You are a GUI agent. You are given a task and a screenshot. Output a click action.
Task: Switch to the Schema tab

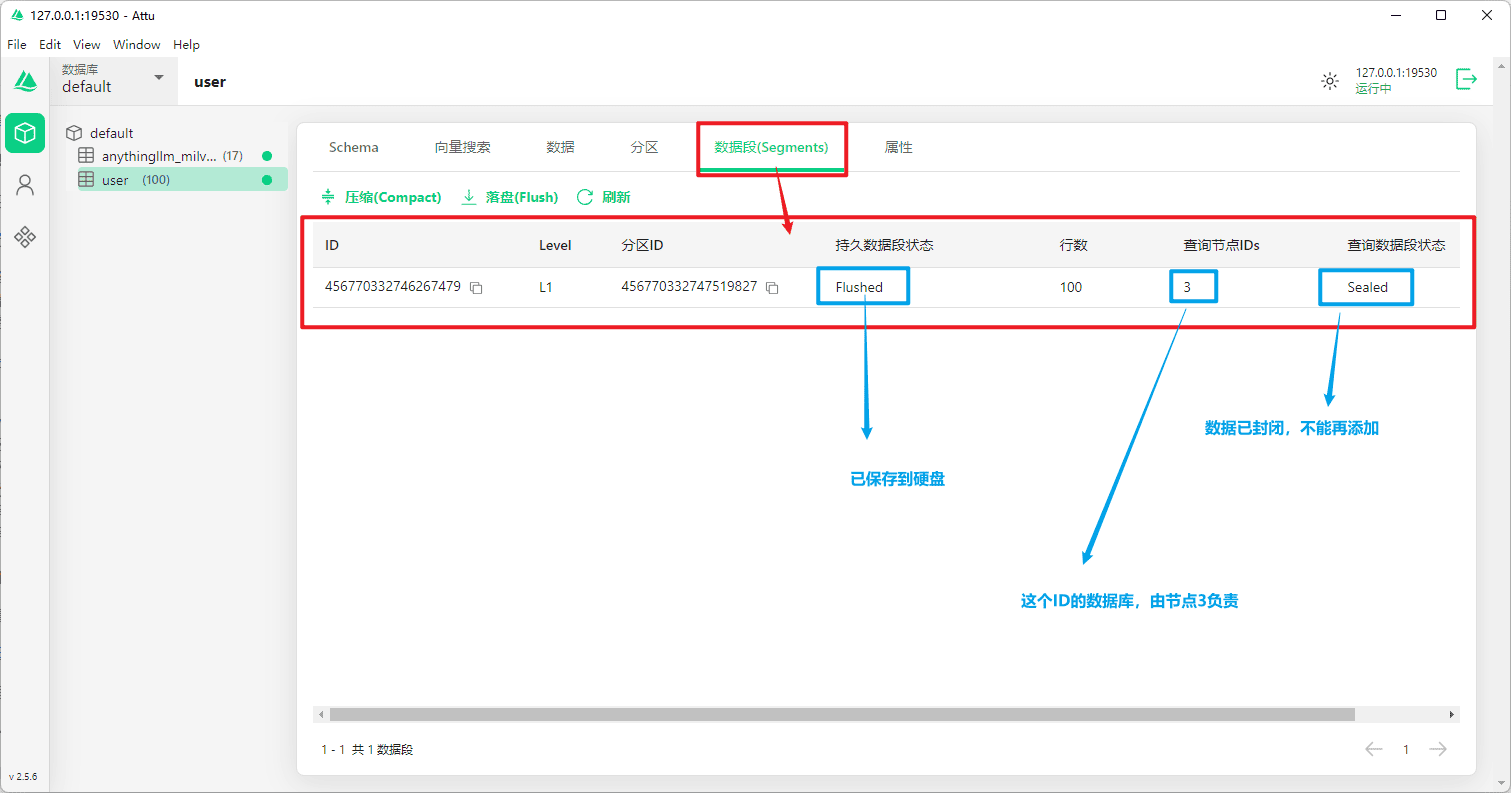(353, 147)
